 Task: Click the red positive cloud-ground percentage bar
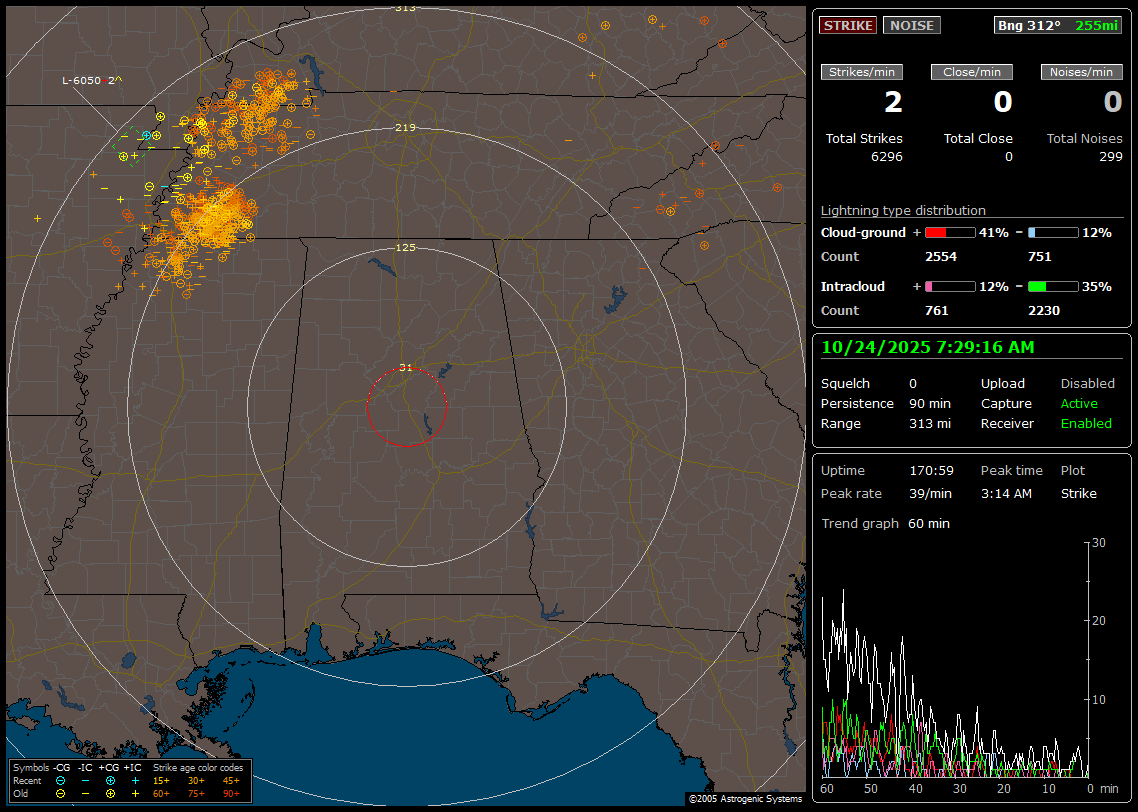(x=949, y=232)
